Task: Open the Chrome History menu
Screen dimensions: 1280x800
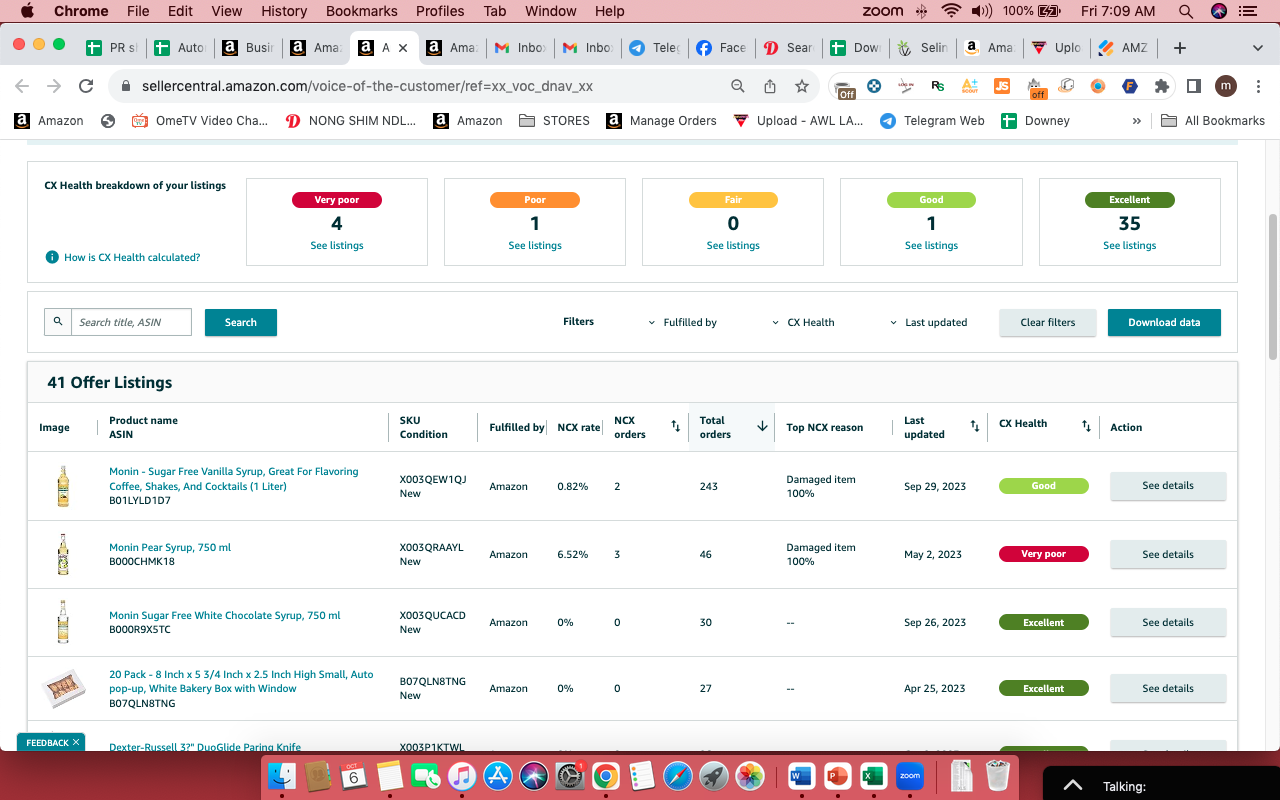Action: pyautogui.click(x=284, y=11)
